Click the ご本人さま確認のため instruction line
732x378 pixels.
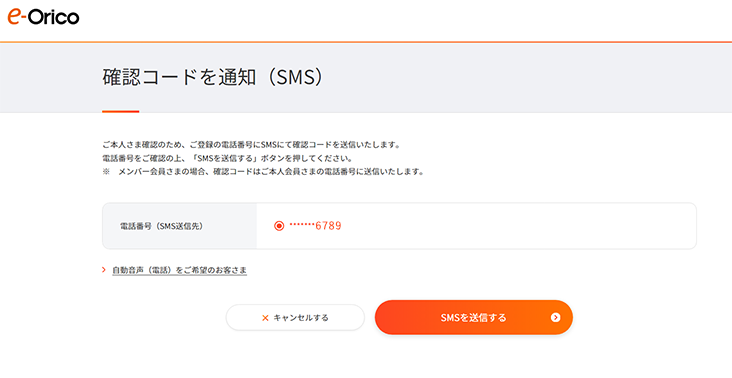click(251, 145)
